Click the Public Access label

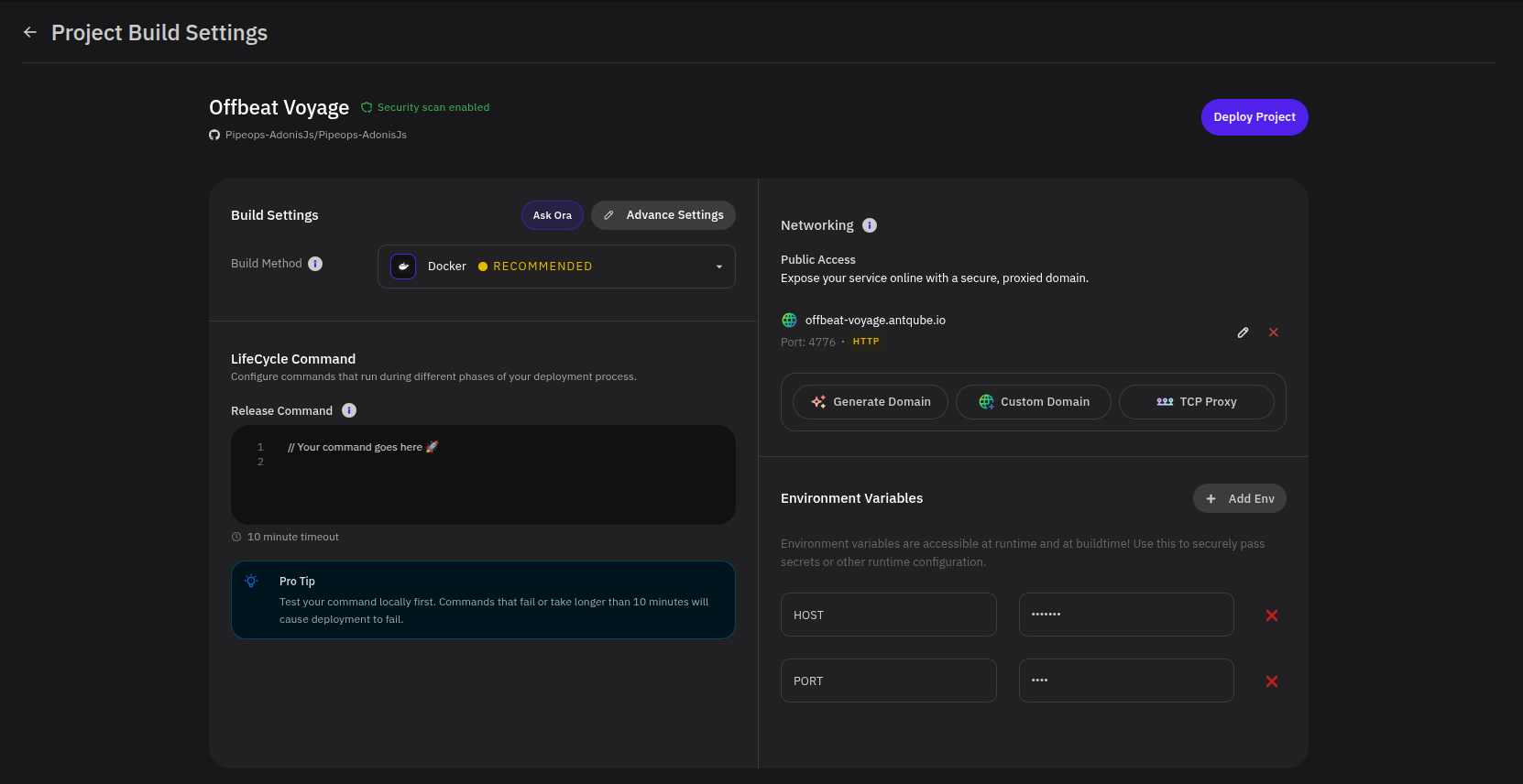[818, 260]
